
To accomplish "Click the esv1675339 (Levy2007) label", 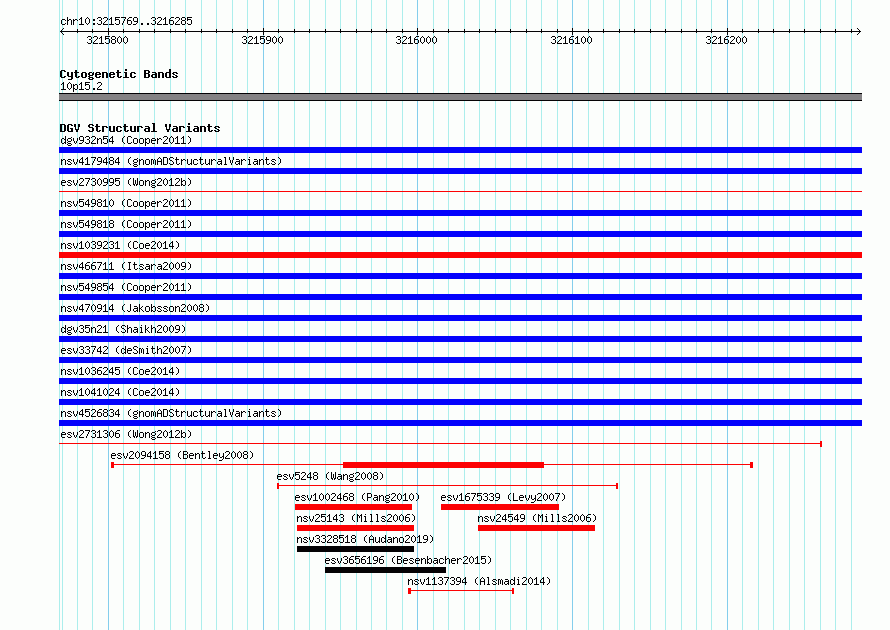I will click(503, 497).
